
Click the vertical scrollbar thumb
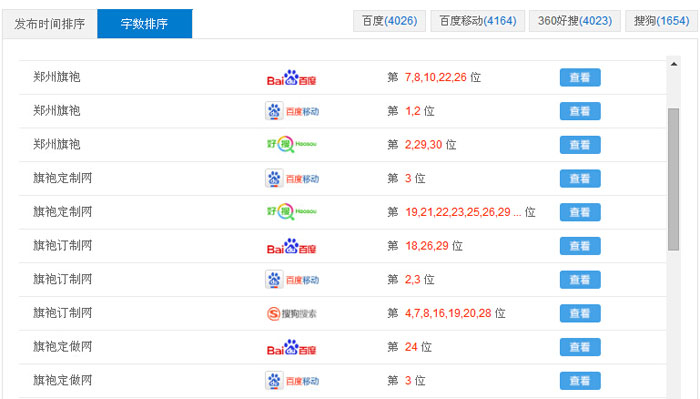pos(674,179)
